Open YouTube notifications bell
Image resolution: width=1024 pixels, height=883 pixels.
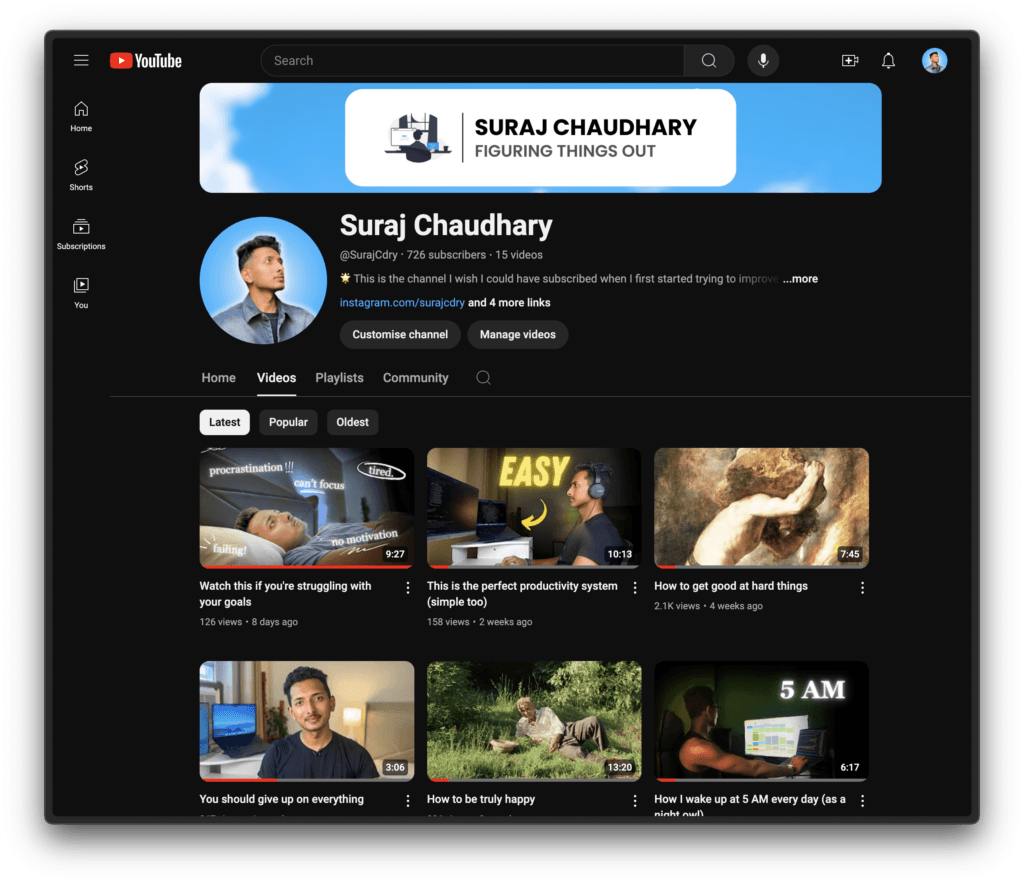point(888,60)
